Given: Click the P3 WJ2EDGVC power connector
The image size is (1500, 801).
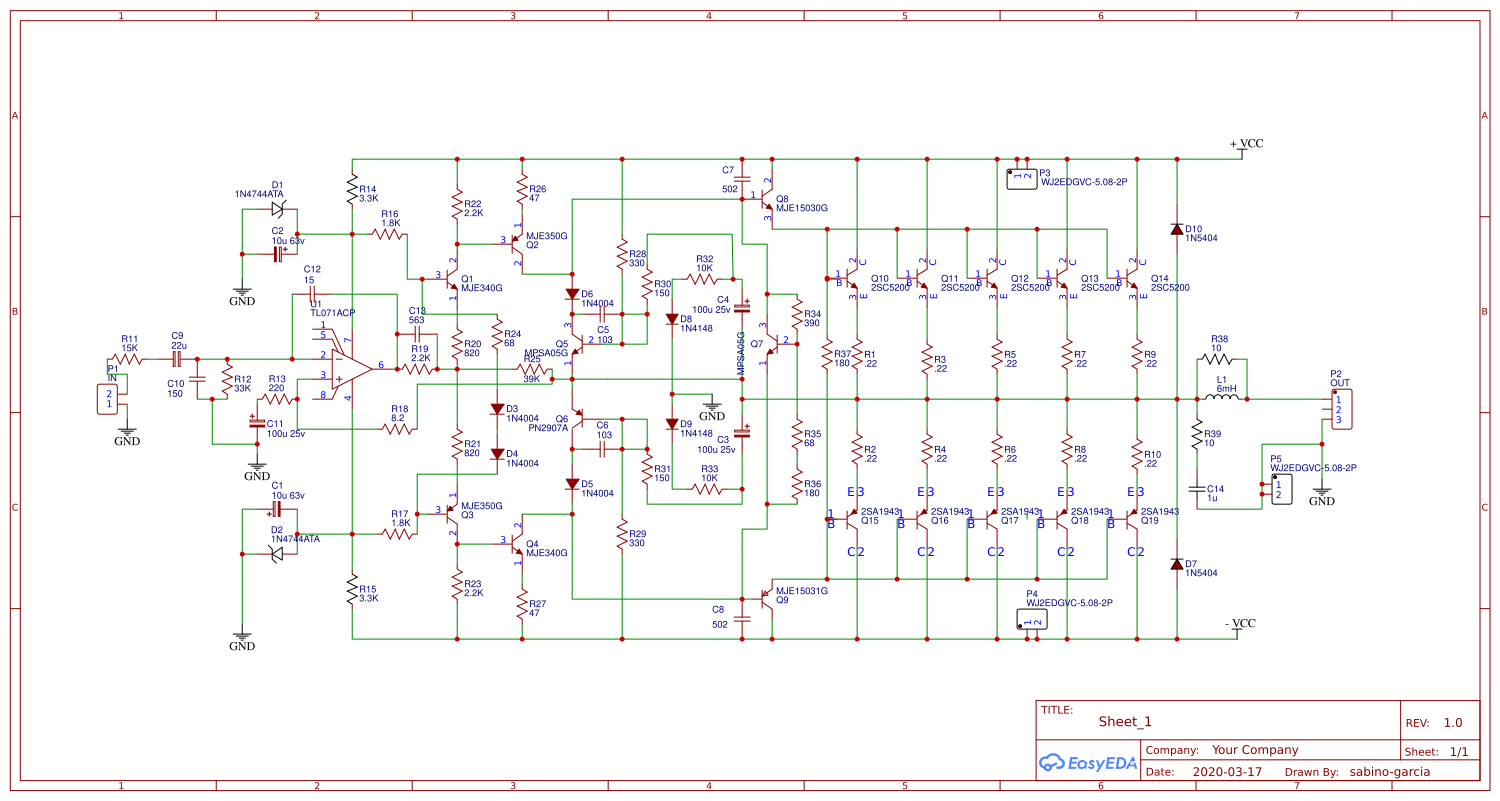Looking at the screenshot, I should [x=1022, y=178].
